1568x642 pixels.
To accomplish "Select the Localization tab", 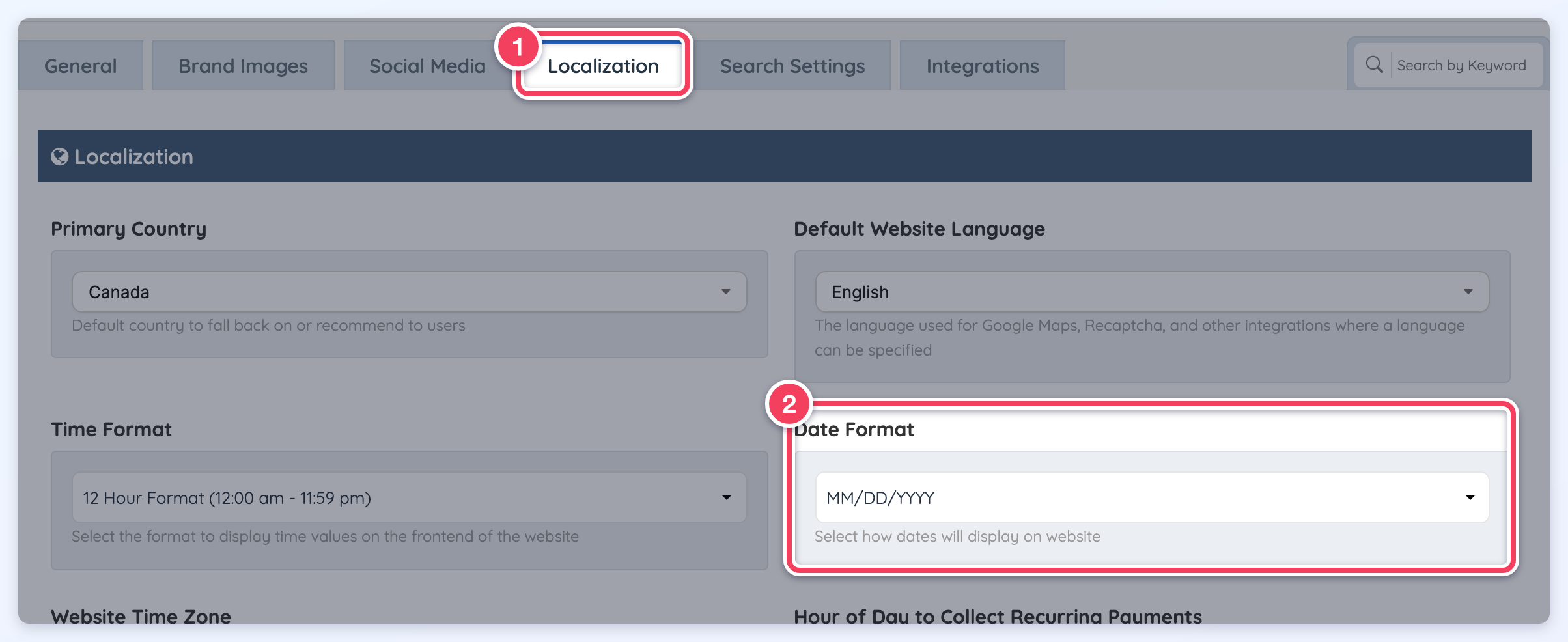I will (x=603, y=65).
